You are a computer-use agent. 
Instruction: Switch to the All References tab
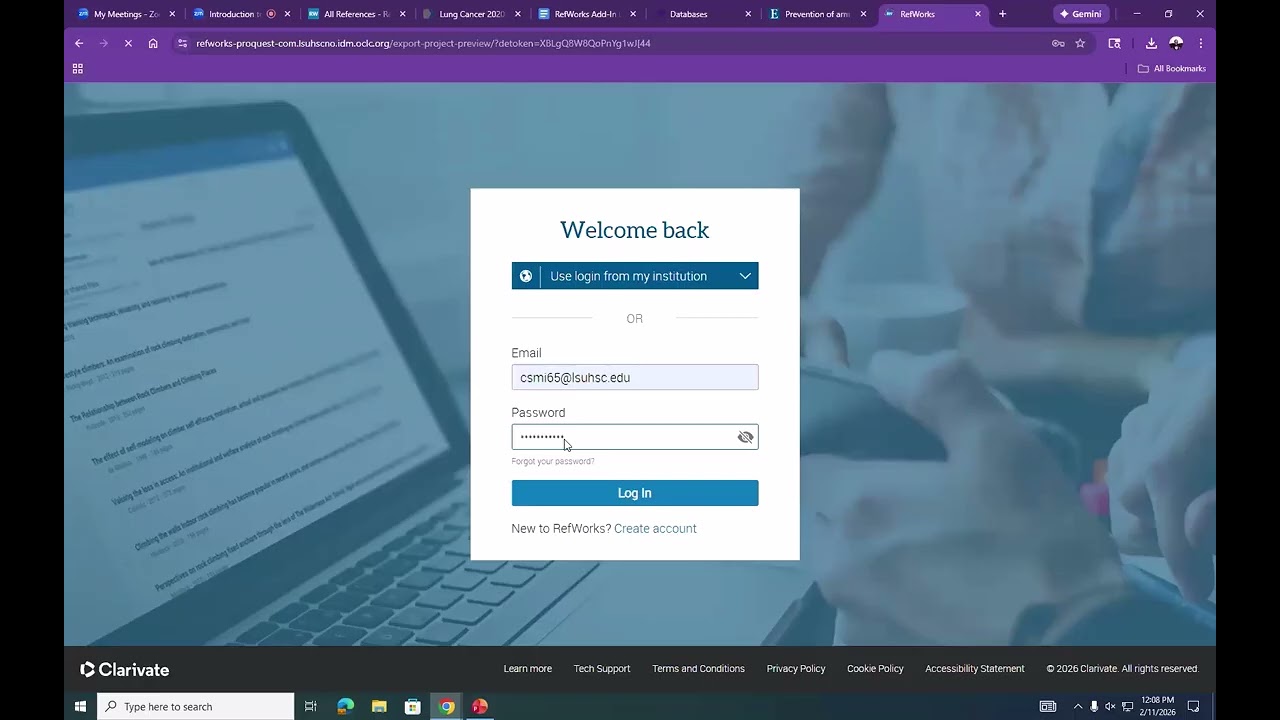[x=357, y=14]
